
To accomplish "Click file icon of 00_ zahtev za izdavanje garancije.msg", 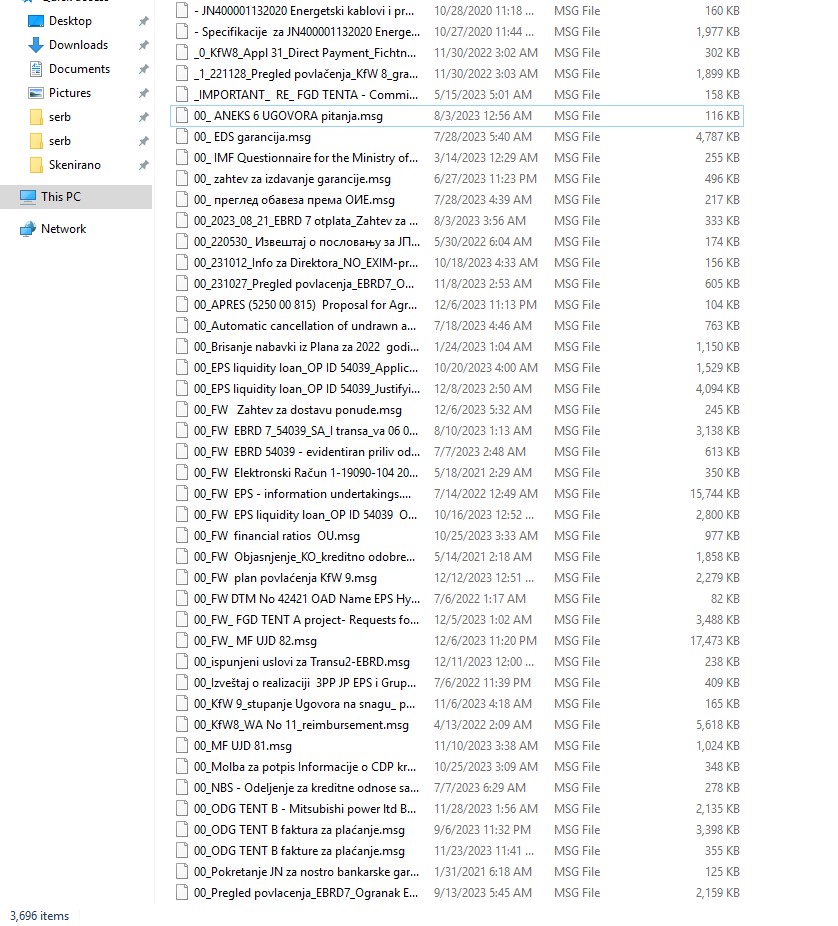I will 182,179.
